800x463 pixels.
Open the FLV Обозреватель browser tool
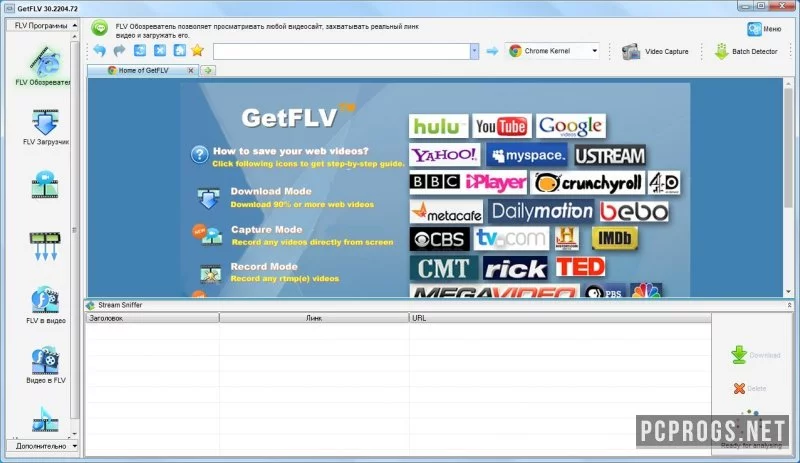click(x=44, y=66)
